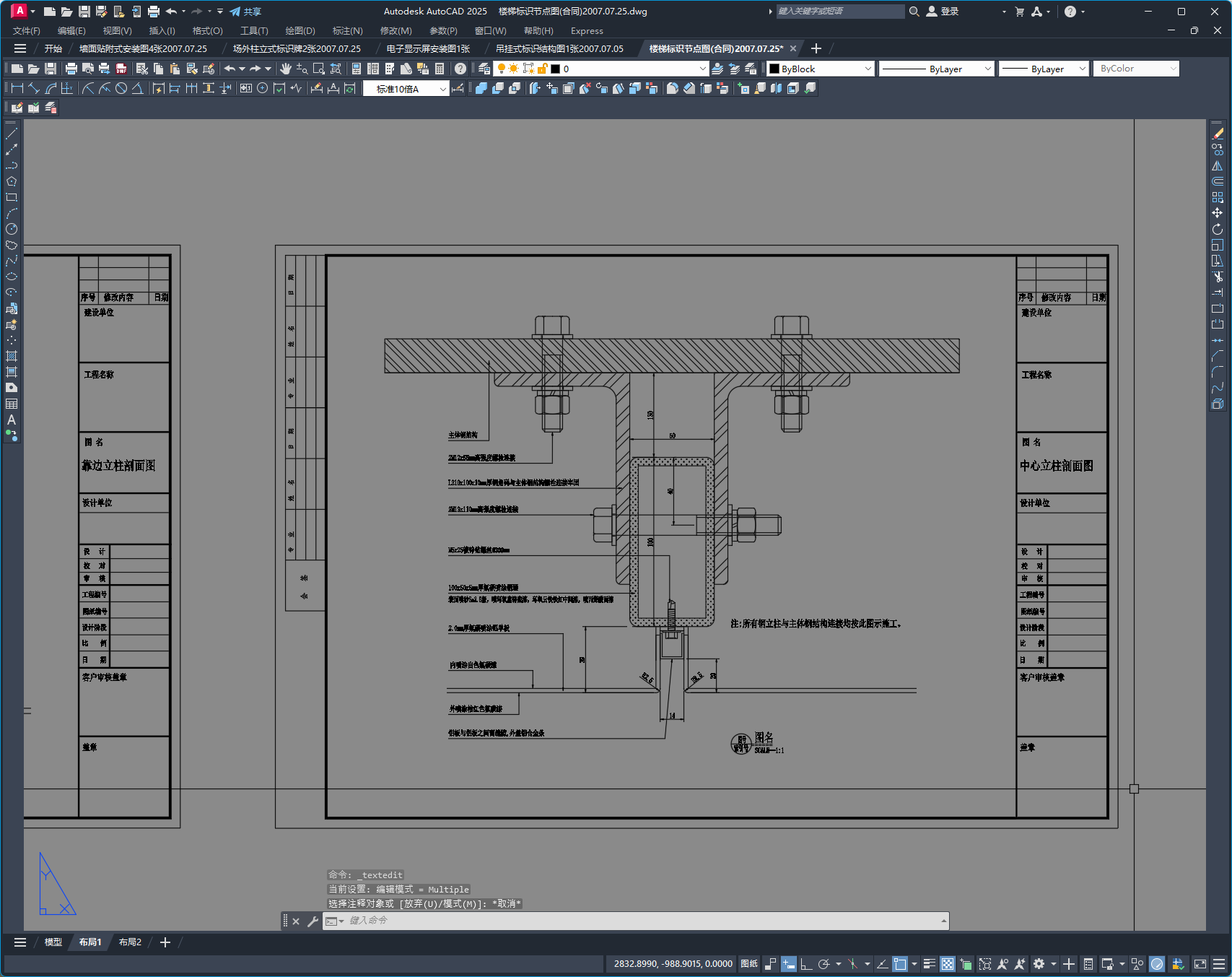Click the 共享 share button
Image resolution: width=1232 pixels, height=977 pixels.
click(x=245, y=12)
